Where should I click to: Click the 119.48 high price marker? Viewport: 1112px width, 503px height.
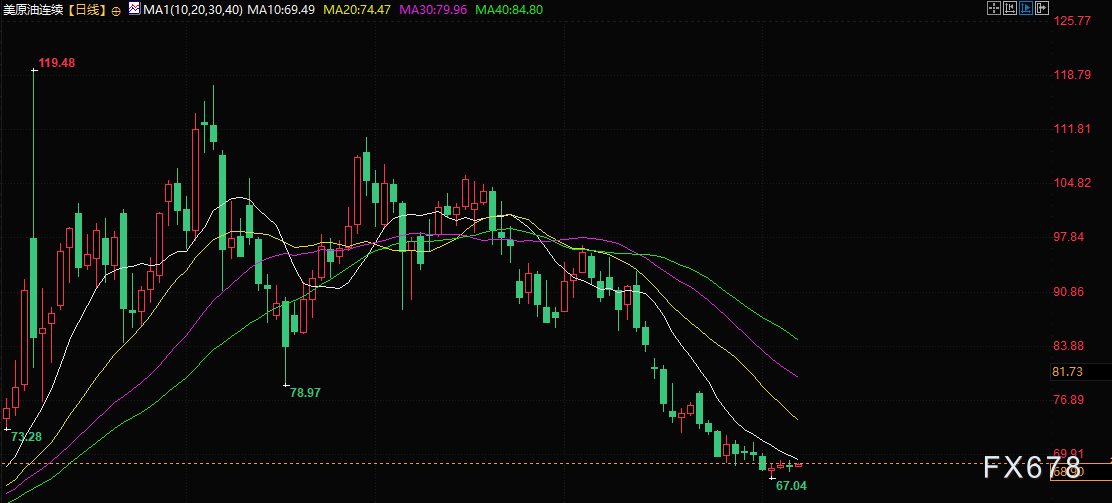pyautogui.click(x=57, y=63)
